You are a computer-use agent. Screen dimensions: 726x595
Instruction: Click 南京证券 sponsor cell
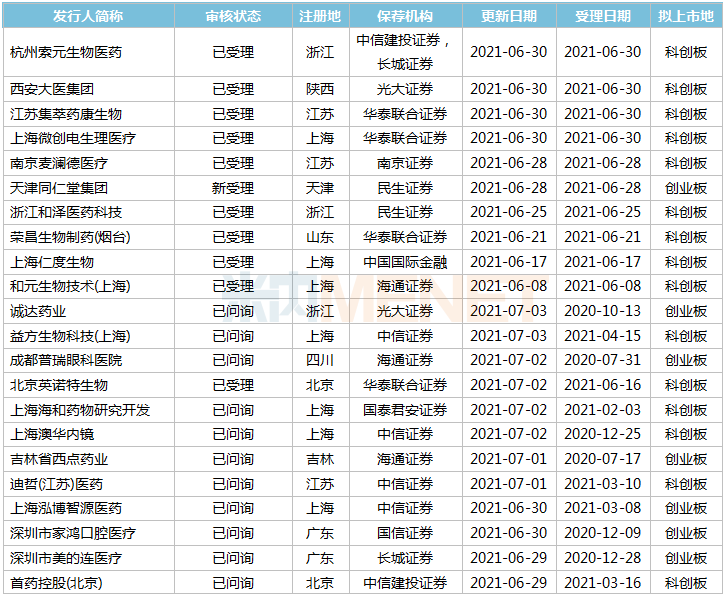(405, 163)
